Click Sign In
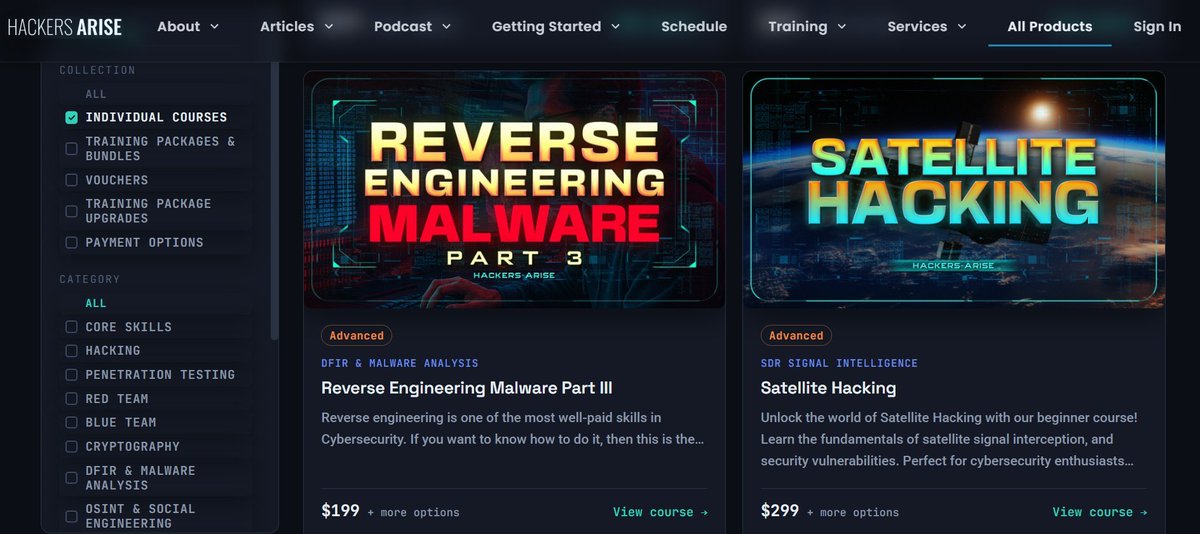This screenshot has height=534, width=1200. coord(1157,27)
